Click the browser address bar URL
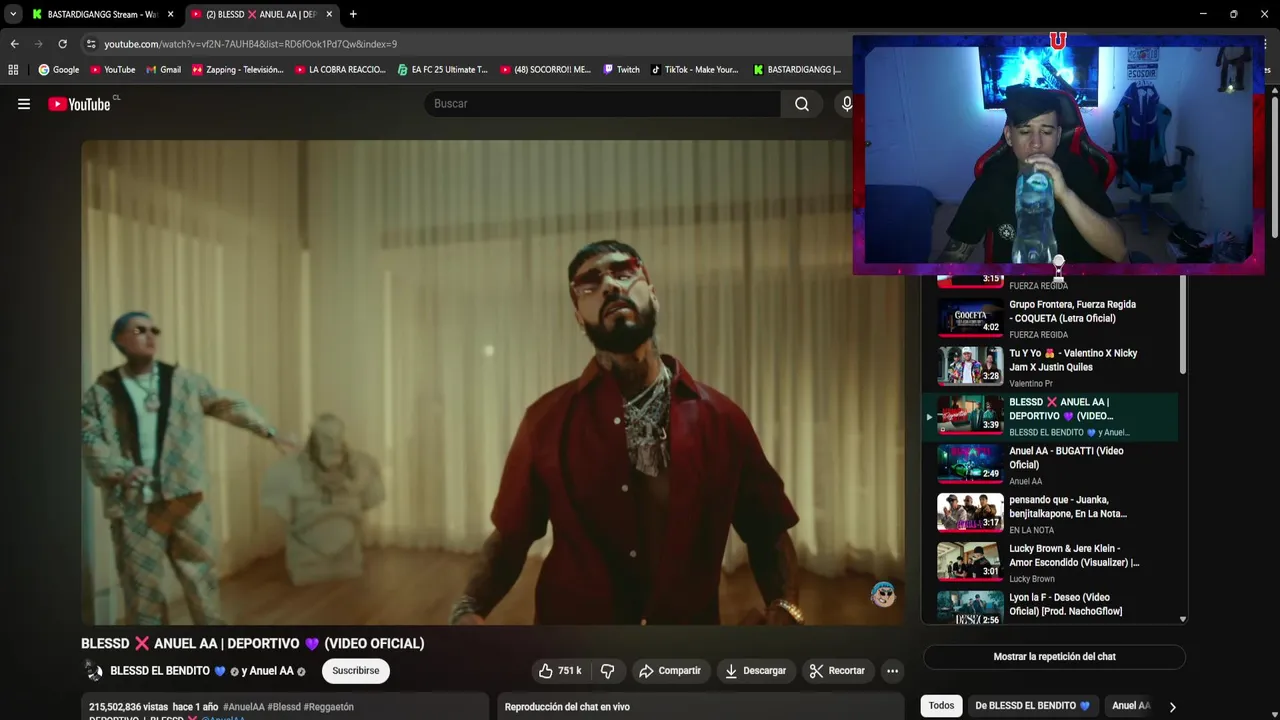Viewport: 1280px width, 720px height. (x=250, y=44)
